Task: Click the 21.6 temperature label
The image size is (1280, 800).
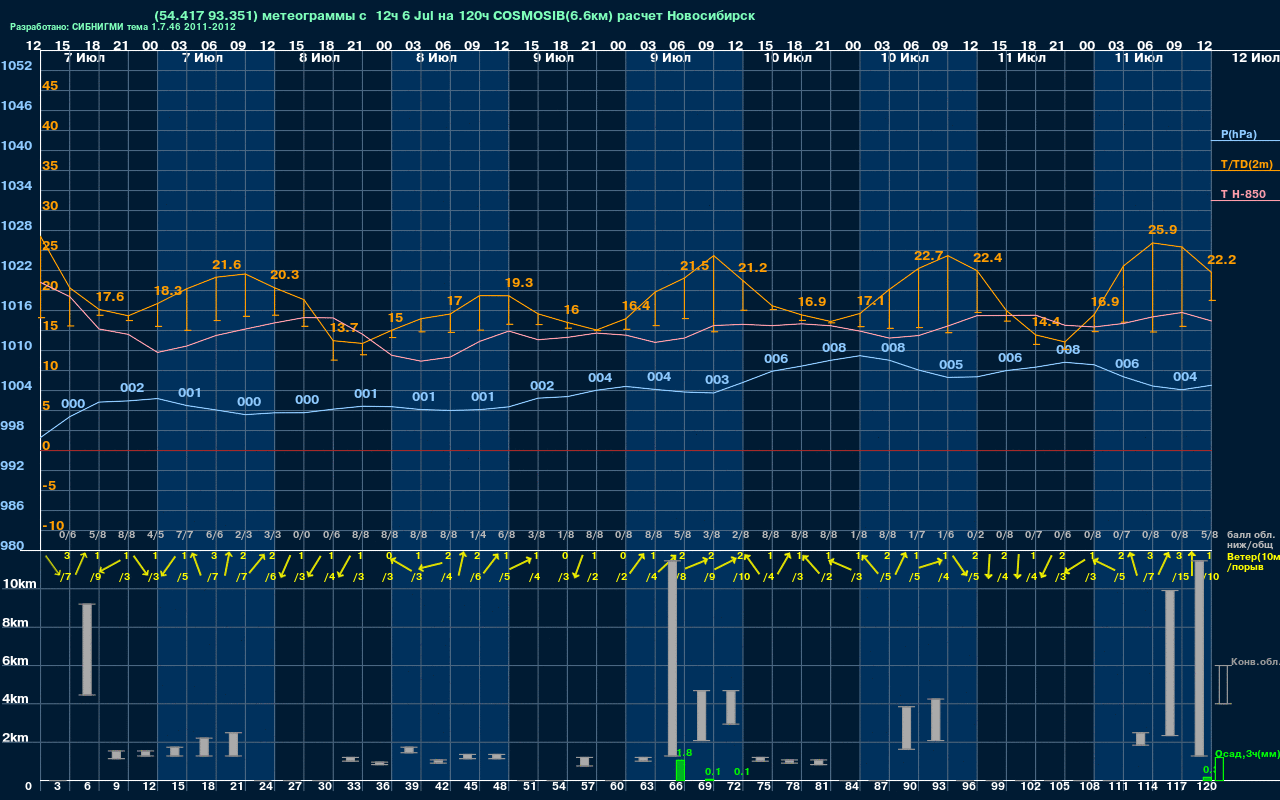Action: tap(227, 265)
